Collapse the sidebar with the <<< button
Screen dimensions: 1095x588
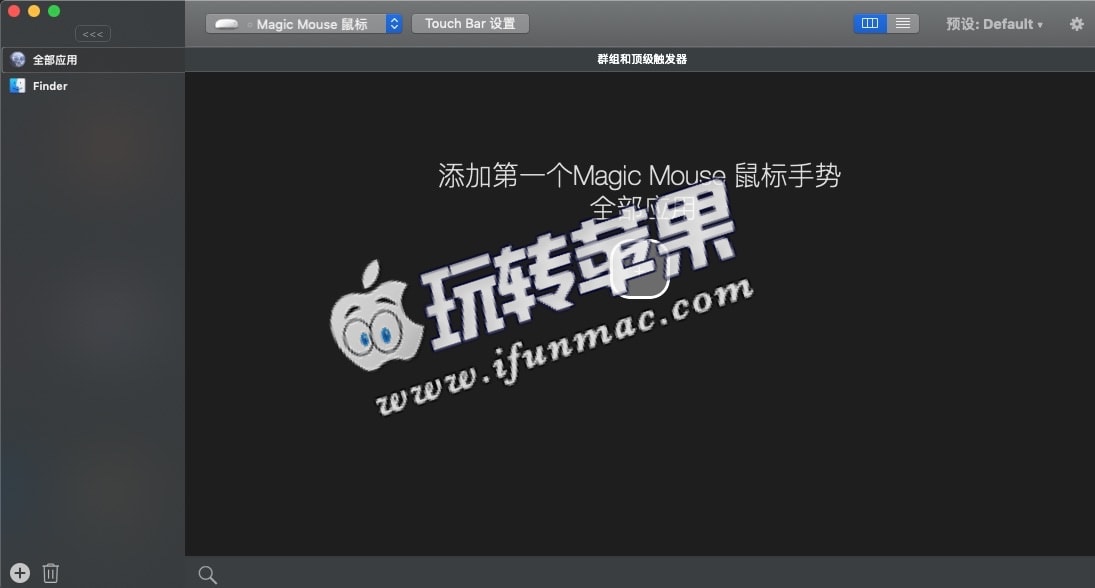[x=92, y=34]
